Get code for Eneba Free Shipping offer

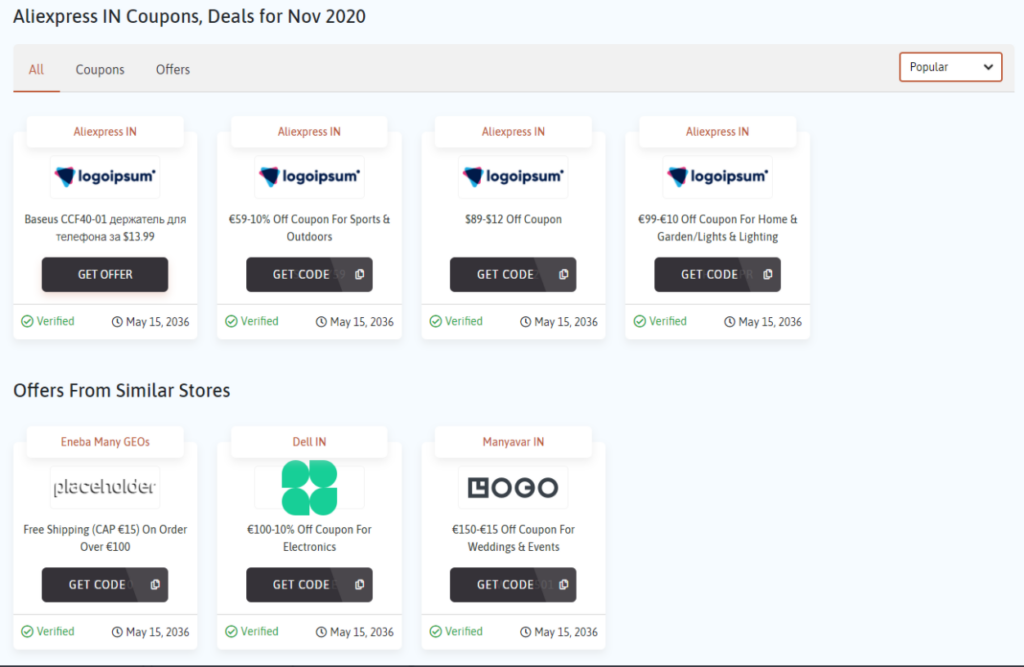coord(104,585)
